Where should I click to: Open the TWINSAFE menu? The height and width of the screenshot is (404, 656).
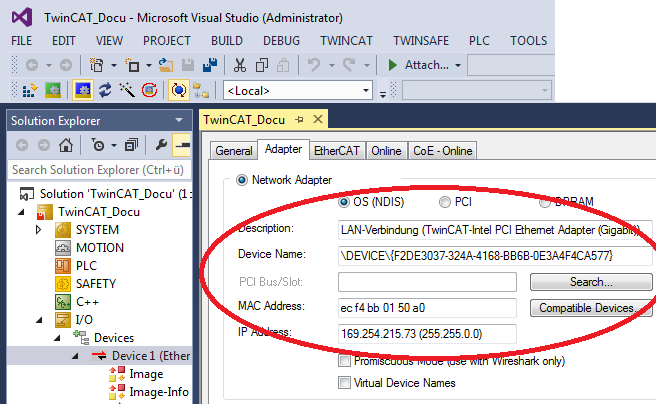tap(420, 41)
